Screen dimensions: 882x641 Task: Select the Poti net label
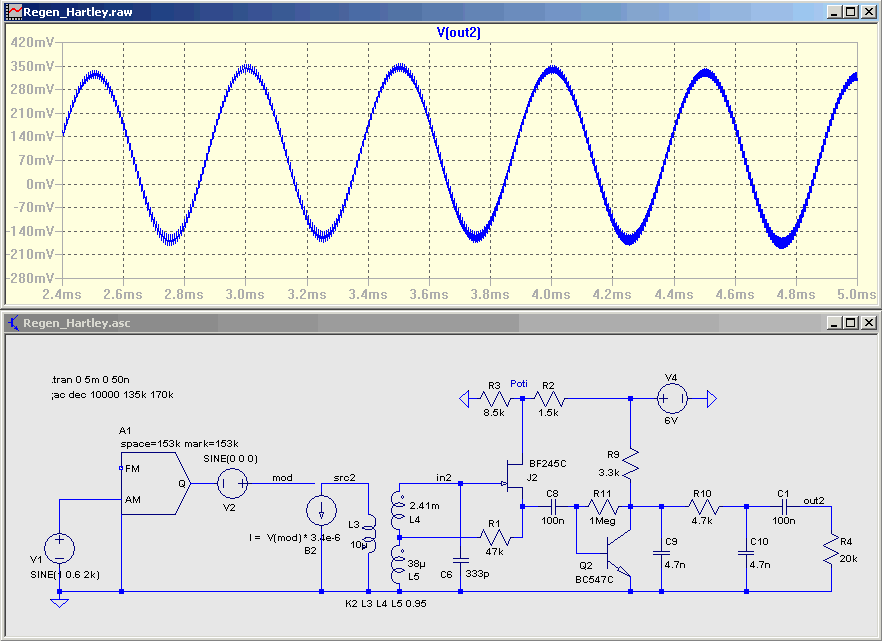519,383
